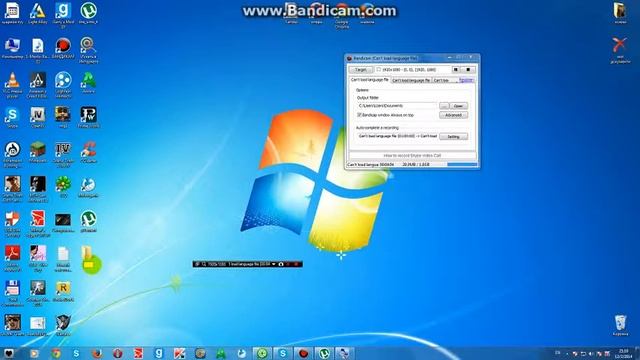Select the Total Commander desktop shortcut

tap(12, 293)
